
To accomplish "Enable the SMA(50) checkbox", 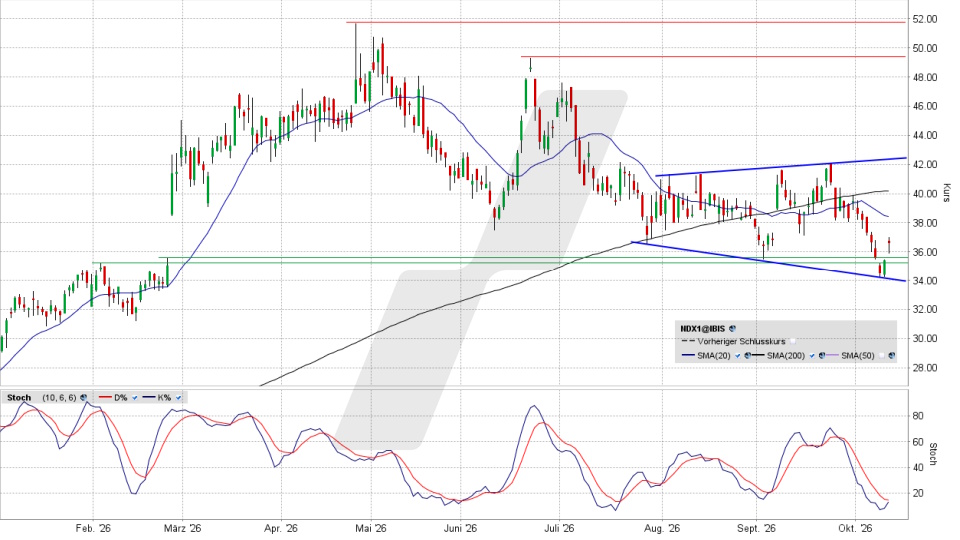I will 882,355.
